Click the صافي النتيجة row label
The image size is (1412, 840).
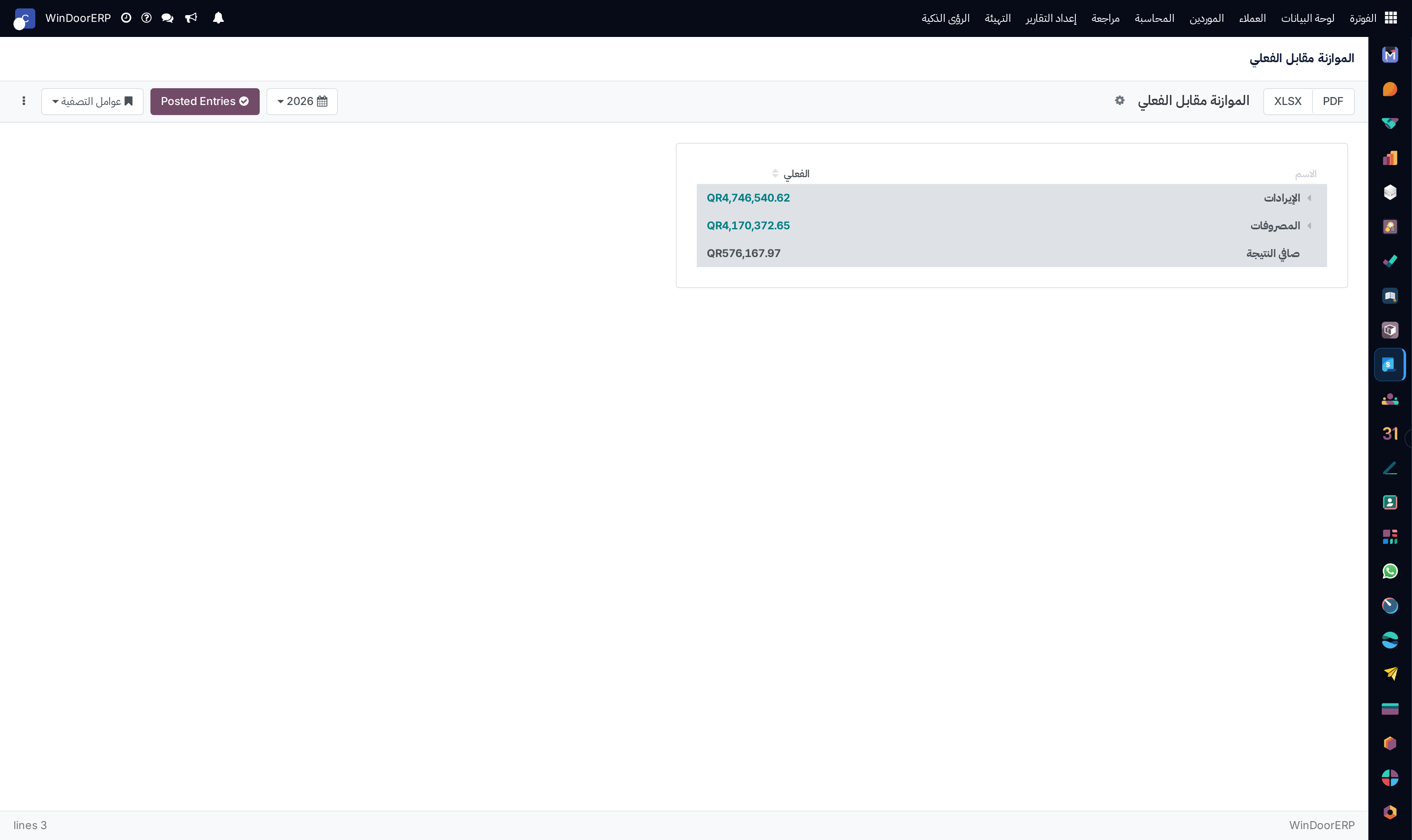coord(1272,254)
